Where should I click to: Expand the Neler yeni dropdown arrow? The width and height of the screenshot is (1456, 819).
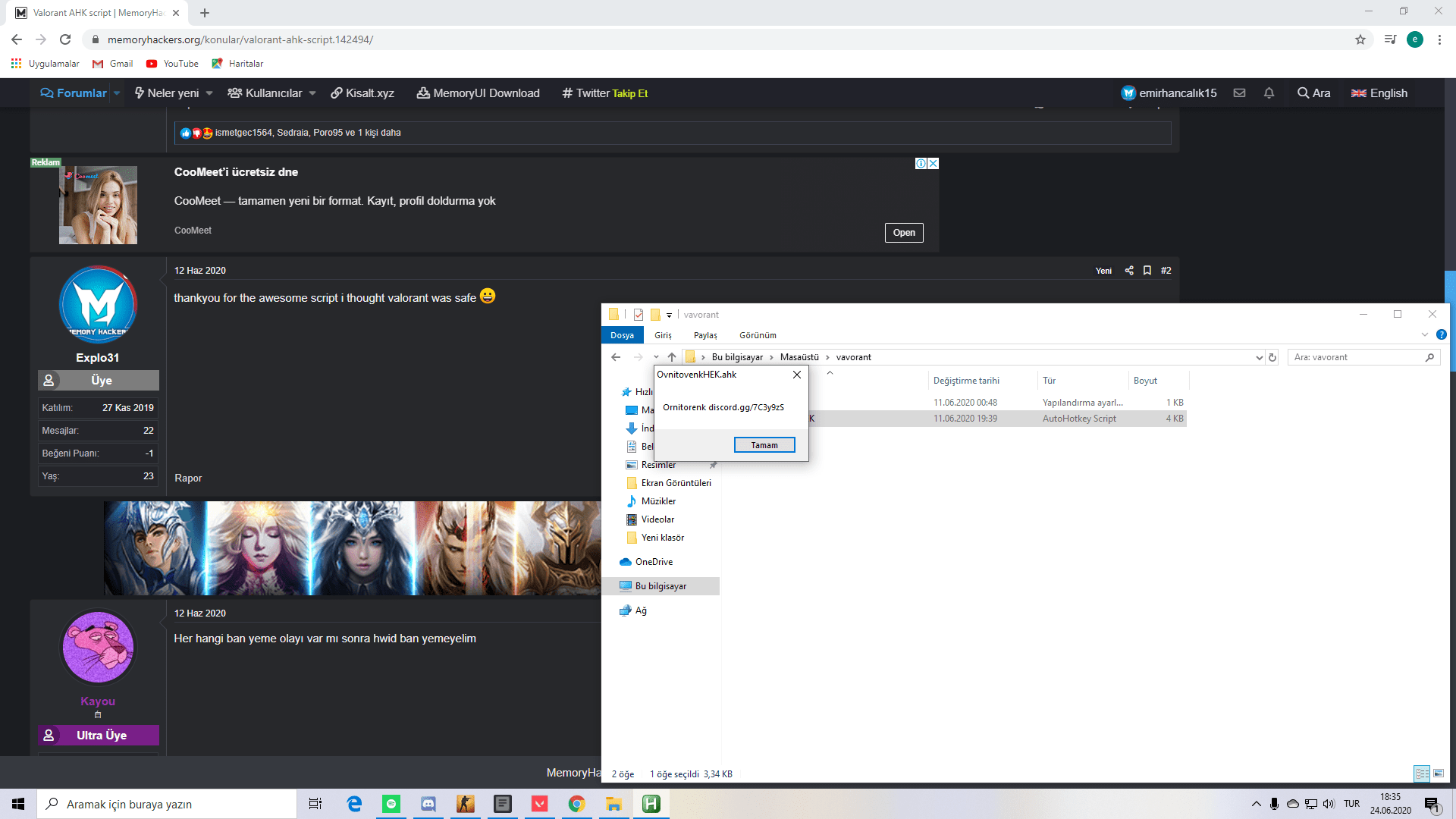coord(209,93)
